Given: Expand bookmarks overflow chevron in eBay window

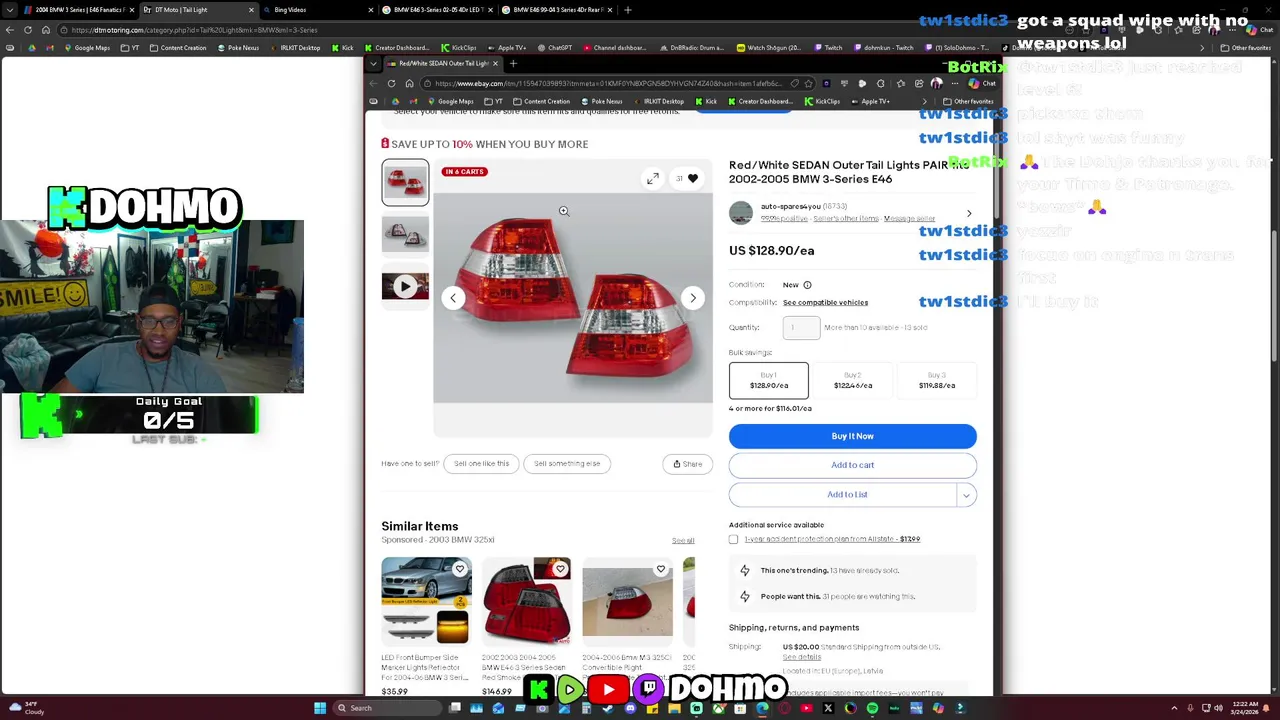Looking at the screenshot, I should [x=924, y=101].
